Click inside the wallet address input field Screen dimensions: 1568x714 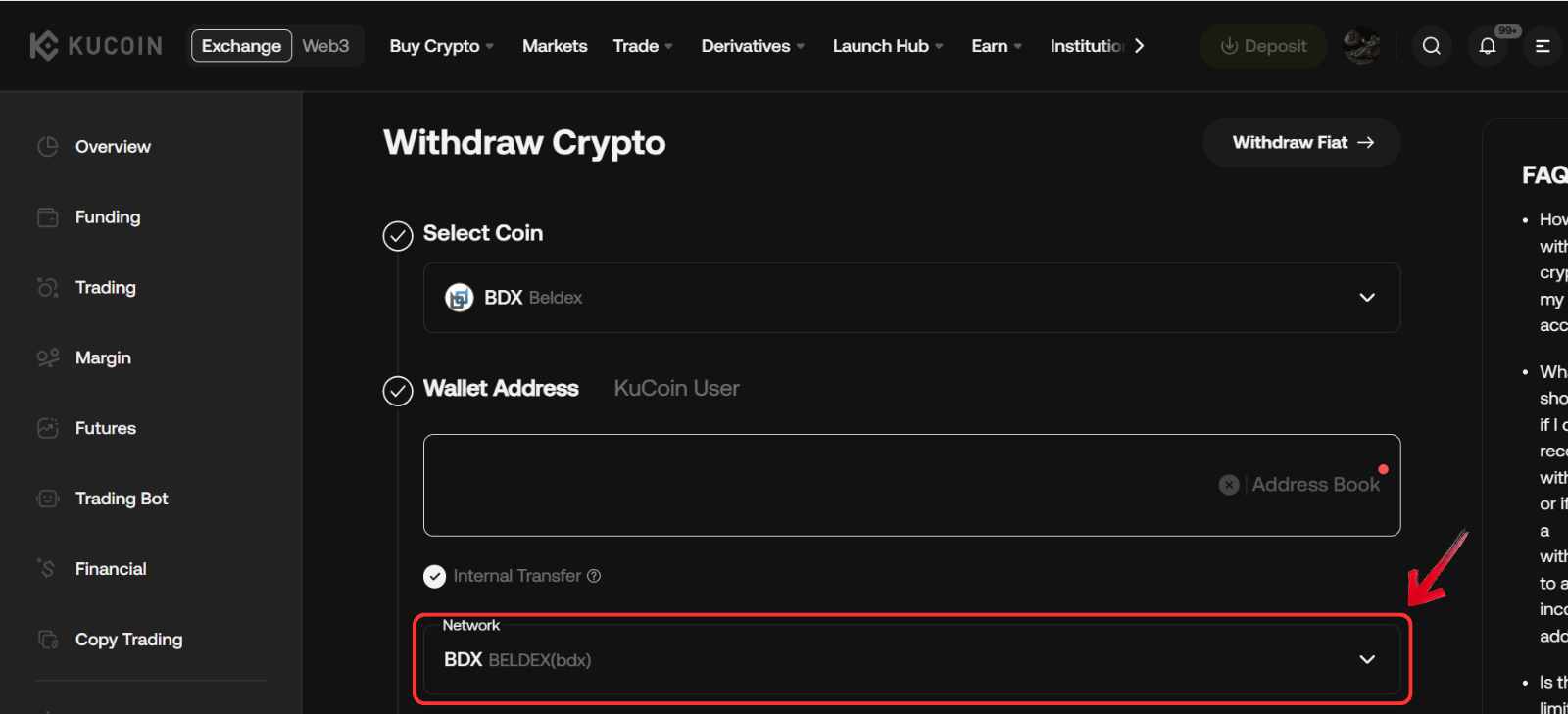tap(784, 484)
